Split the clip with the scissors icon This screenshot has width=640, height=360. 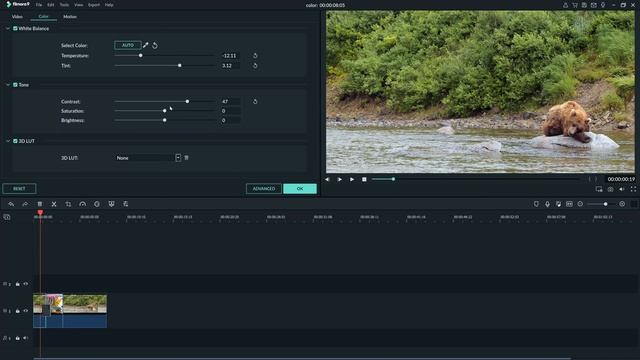(x=54, y=204)
